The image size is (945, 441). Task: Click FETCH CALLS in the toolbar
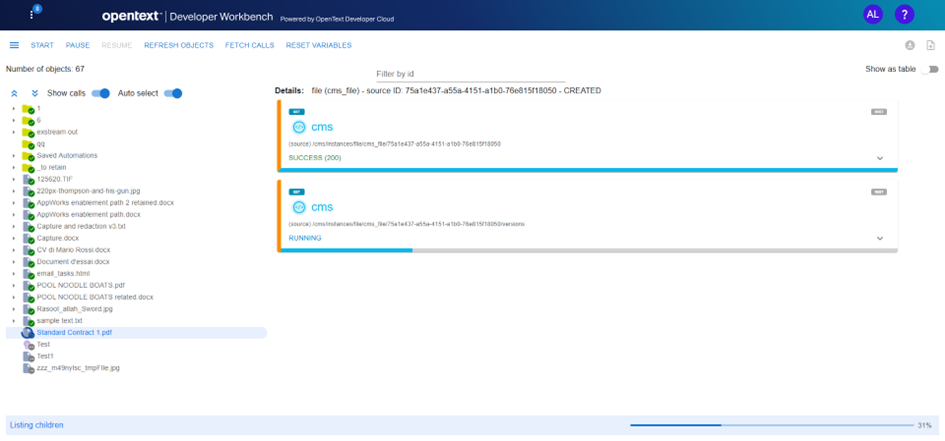pyautogui.click(x=250, y=45)
